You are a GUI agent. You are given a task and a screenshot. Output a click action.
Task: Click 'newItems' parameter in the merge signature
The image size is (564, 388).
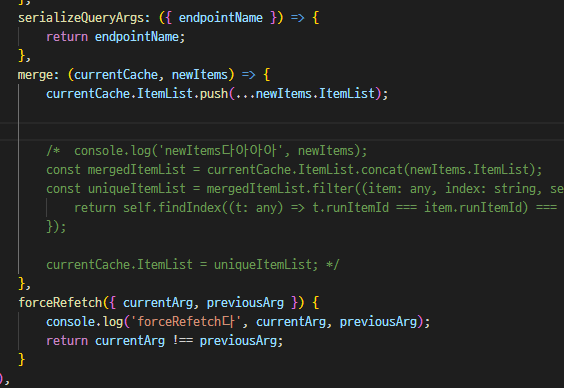click(x=200, y=75)
